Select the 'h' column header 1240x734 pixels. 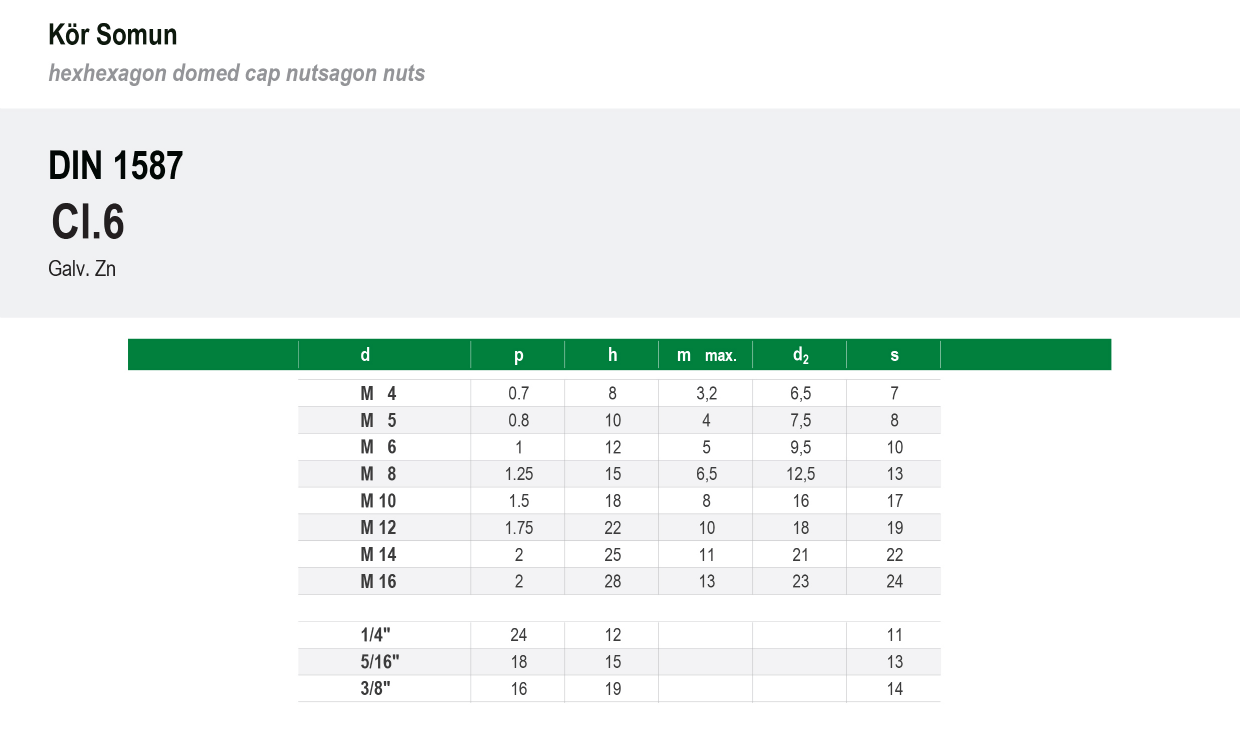tap(612, 355)
